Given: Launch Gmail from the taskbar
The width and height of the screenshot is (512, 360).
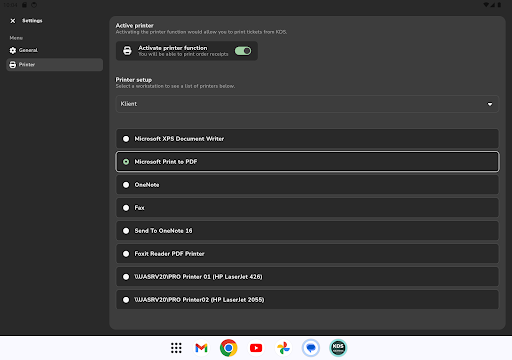Looking at the screenshot, I should tap(201, 348).
